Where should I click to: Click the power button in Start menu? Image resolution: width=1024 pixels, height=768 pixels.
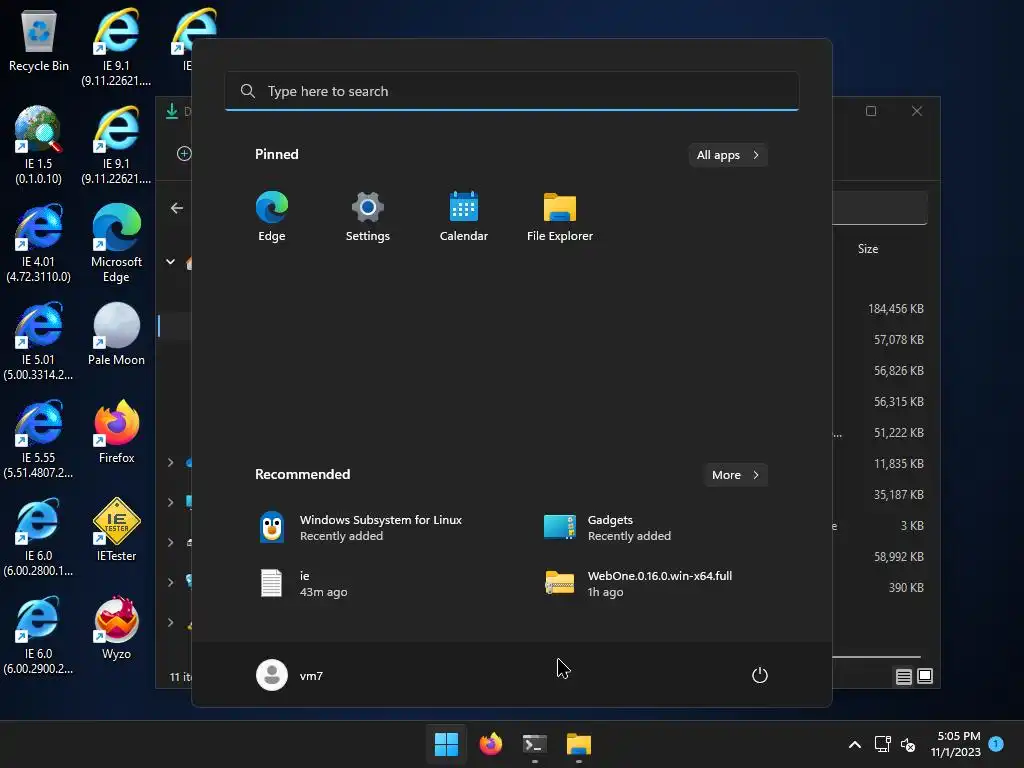pos(760,675)
